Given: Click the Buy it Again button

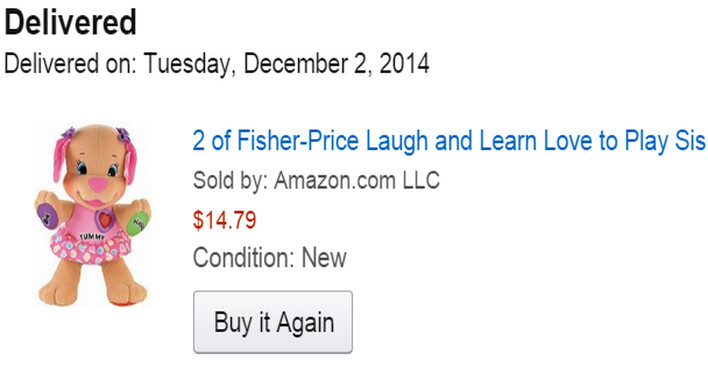Looking at the screenshot, I should (x=273, y=322).
